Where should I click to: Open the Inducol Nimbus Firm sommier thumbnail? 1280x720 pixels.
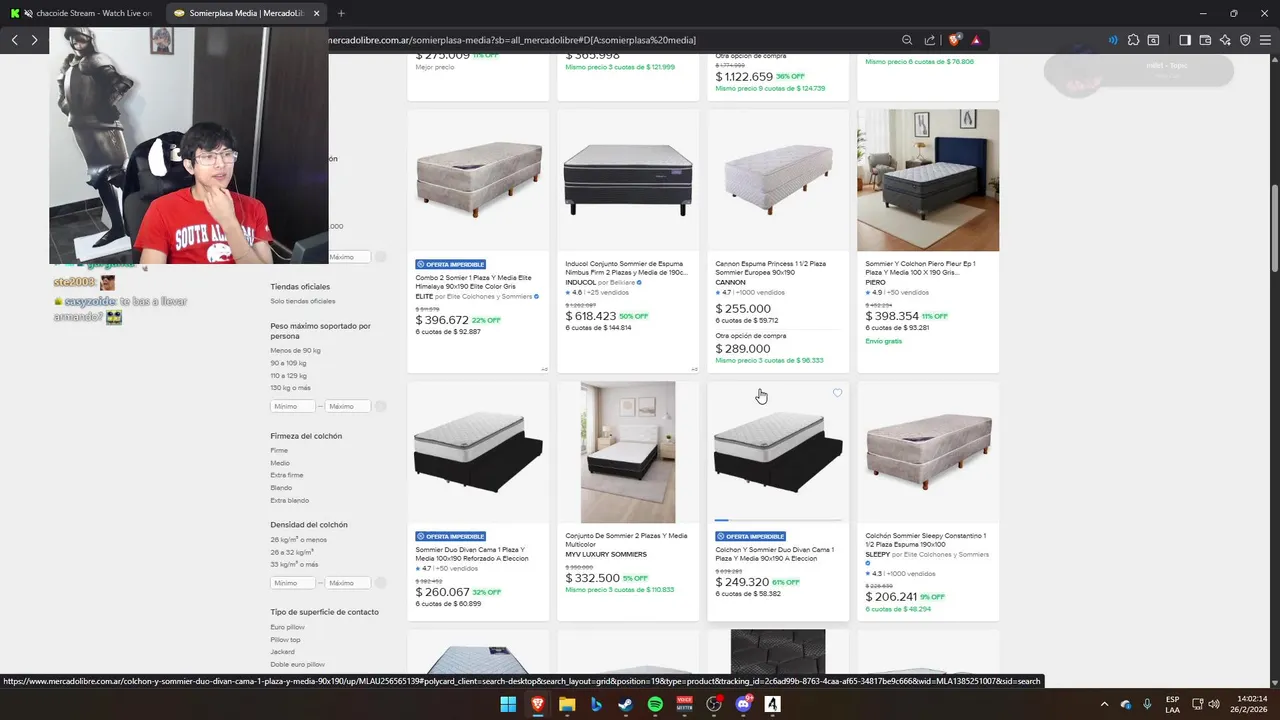(628, 180)
